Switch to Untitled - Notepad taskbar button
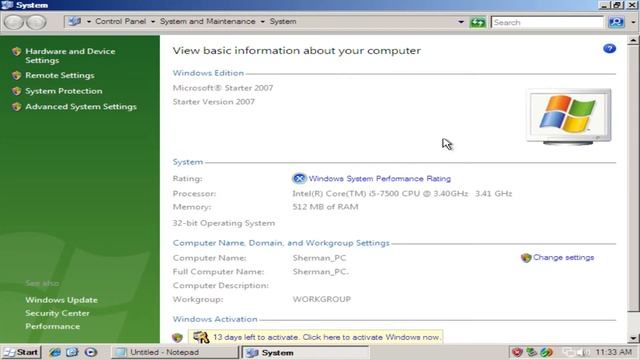640x360 pixels. coord(175,352)
